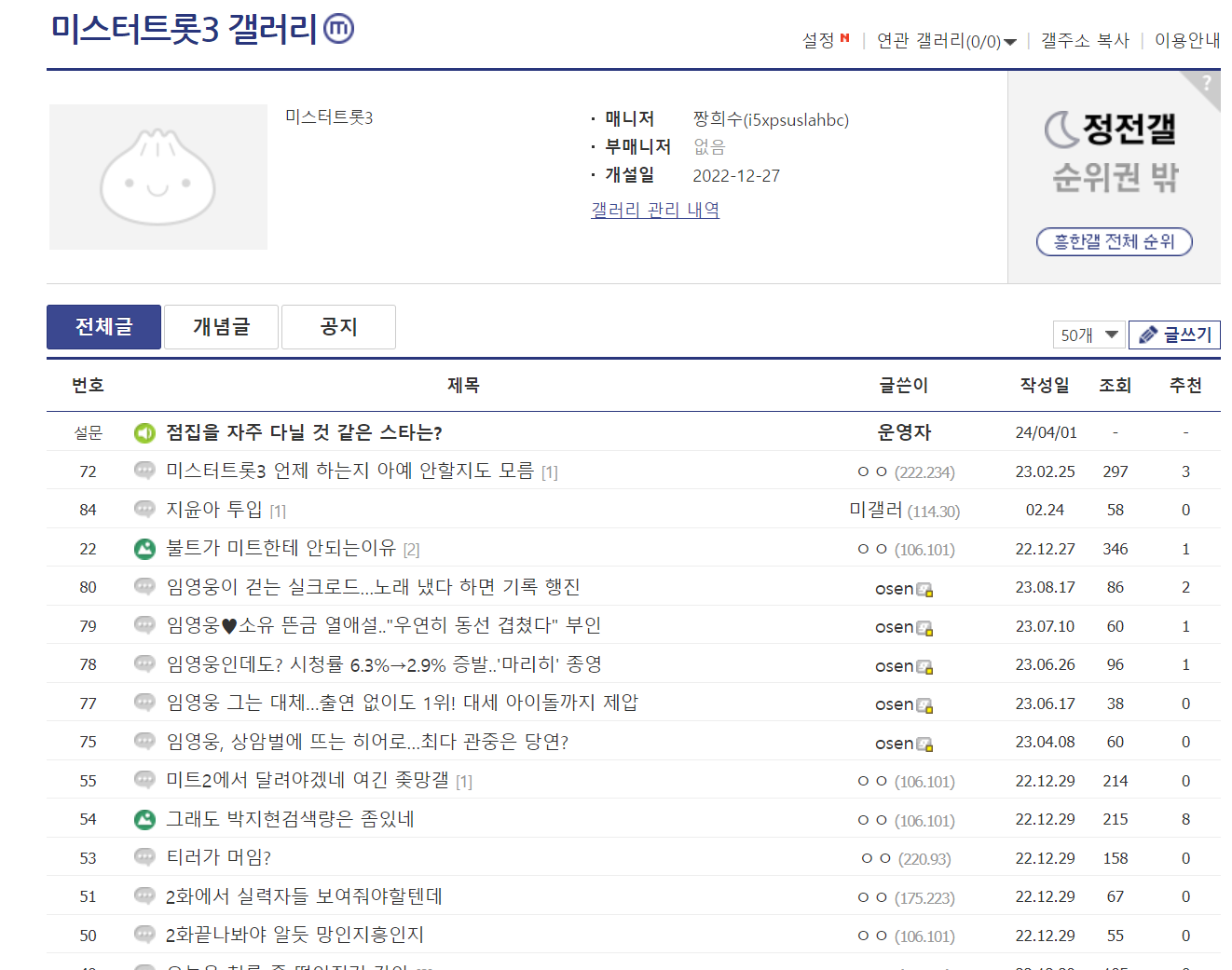Open post 미스터트롯3 언제 하는지 아예 안할지도 모름
Viewport: 1232px width, 970px height.
349,471
